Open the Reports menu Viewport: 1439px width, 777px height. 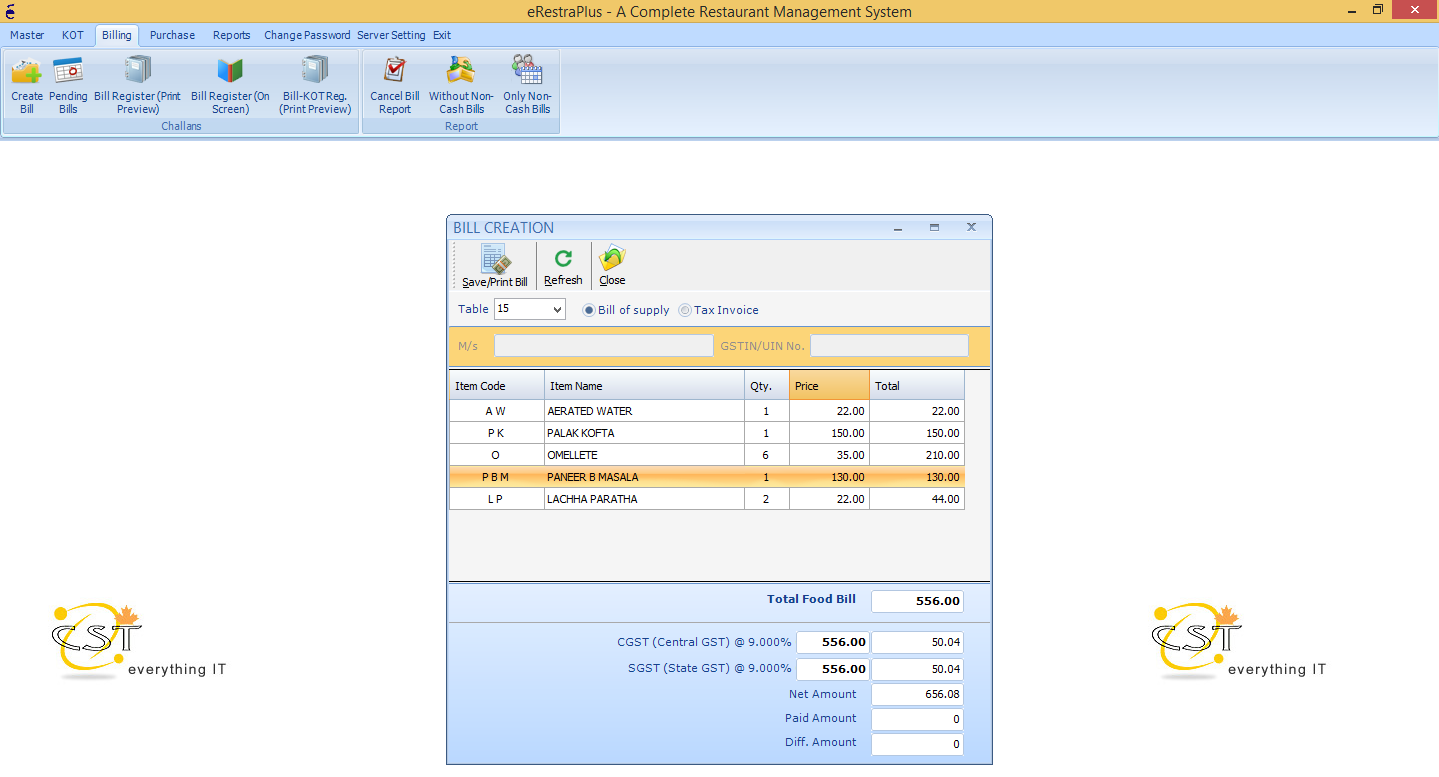click(232, 35)
